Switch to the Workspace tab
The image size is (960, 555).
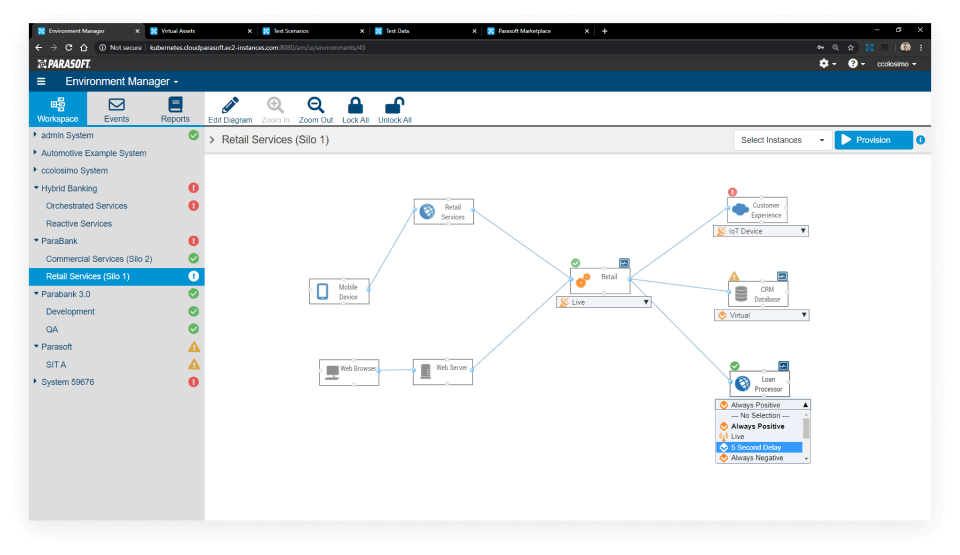pos(58,109)
